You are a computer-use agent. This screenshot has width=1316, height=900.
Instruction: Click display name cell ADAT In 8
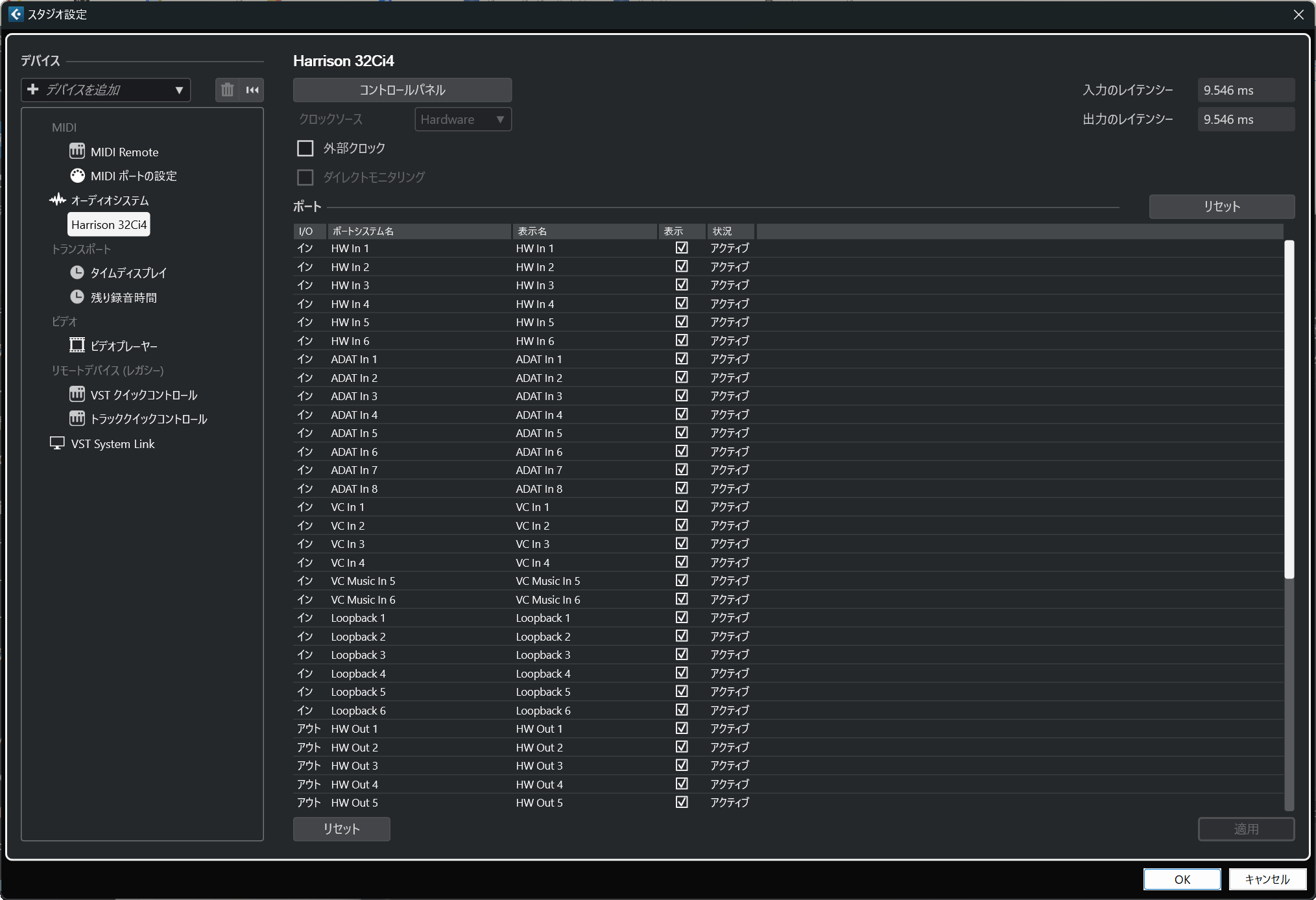539,488
